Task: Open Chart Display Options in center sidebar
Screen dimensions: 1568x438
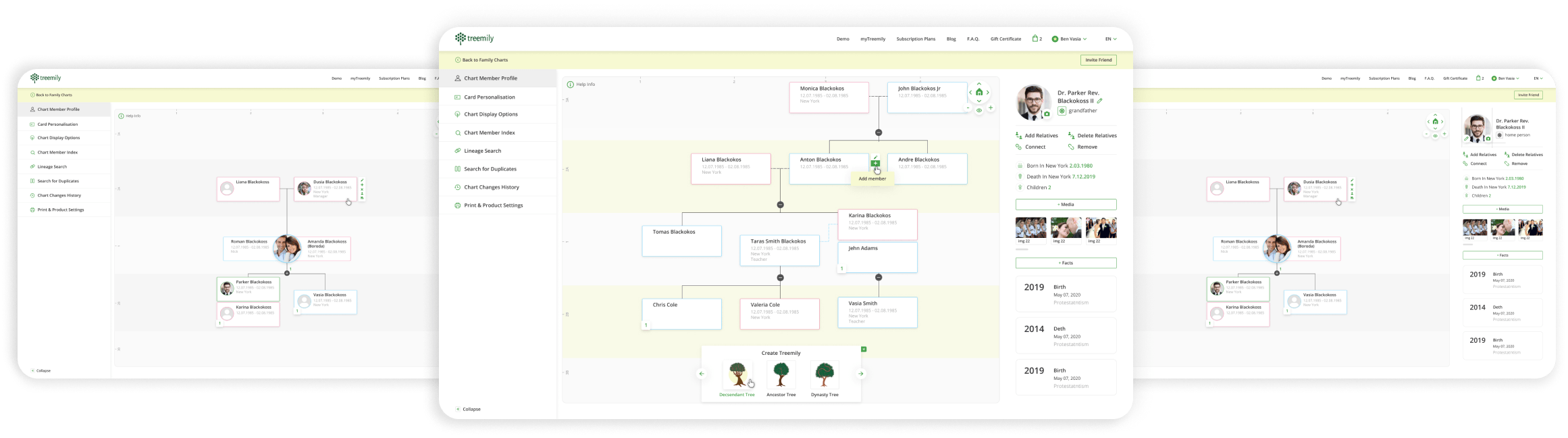Action: click(x=498, y=114)
